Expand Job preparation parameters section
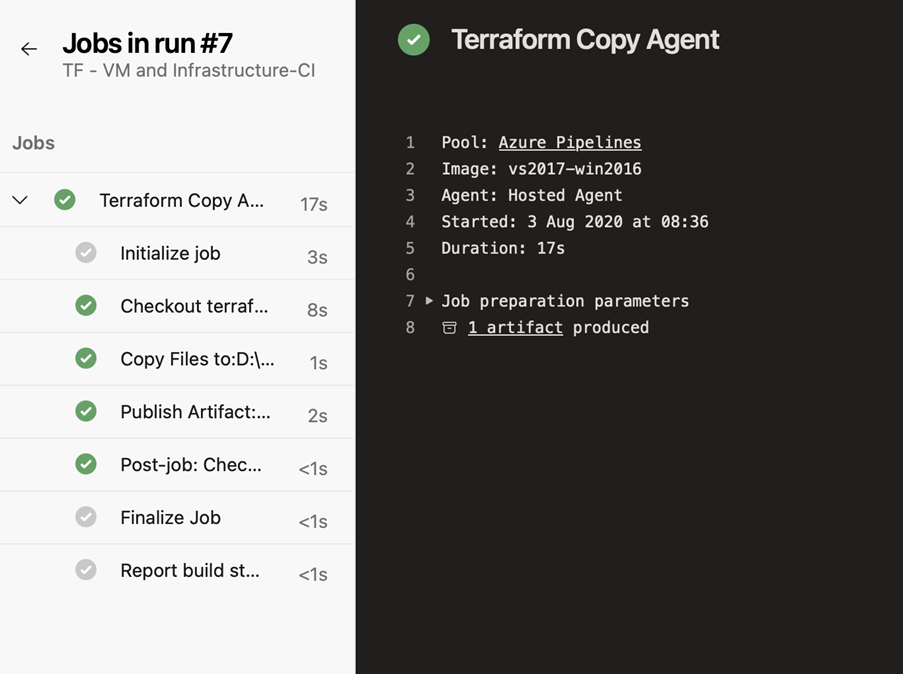Image resolution: width=903 pixels, height=674 pixels. coord(429,301)
